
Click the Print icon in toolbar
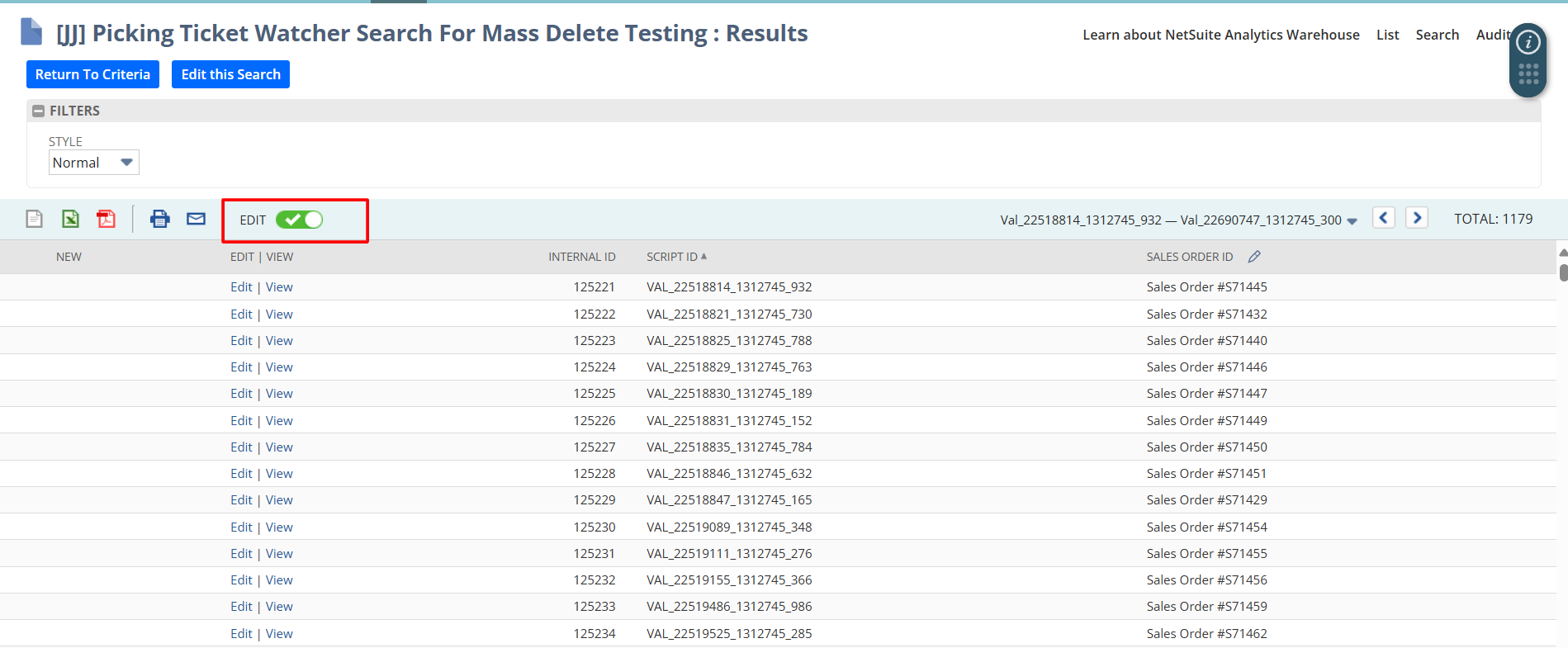click(159, 219)
